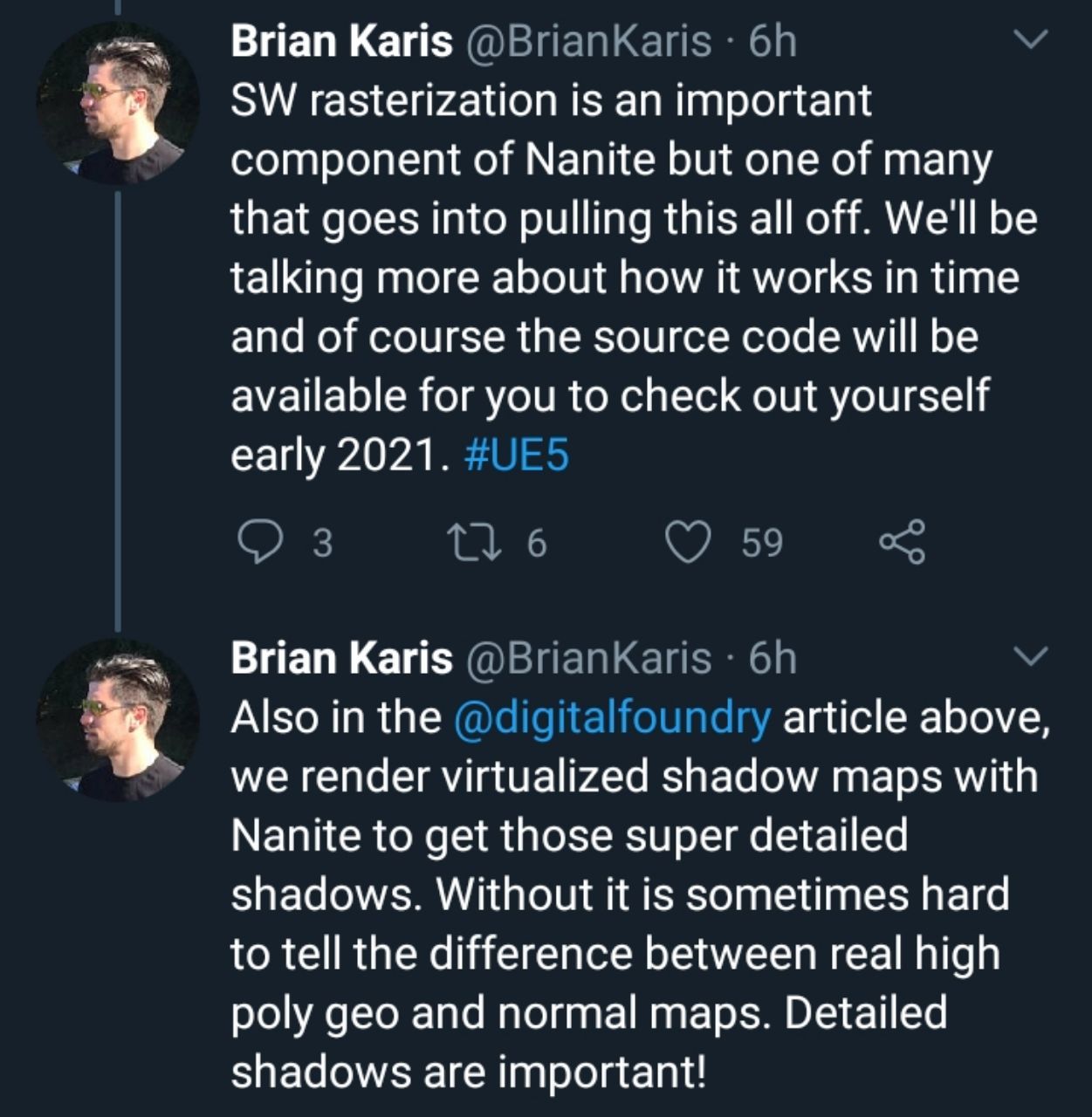1092x1117 pixels.
Task: Click the 6h timestamp on second tweet
Action: click(773, 657)
